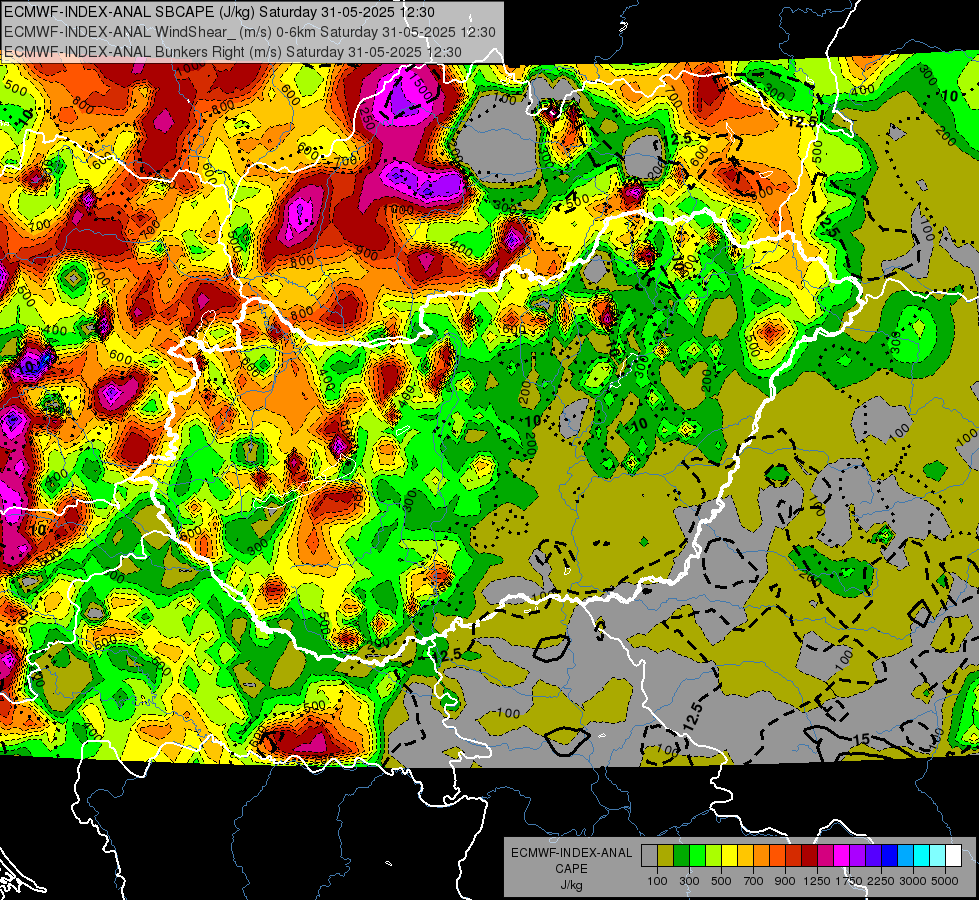Click the 1750 tick label in legend
The width and height of the screenshot is (979, 900).
(x=849, y=881)
